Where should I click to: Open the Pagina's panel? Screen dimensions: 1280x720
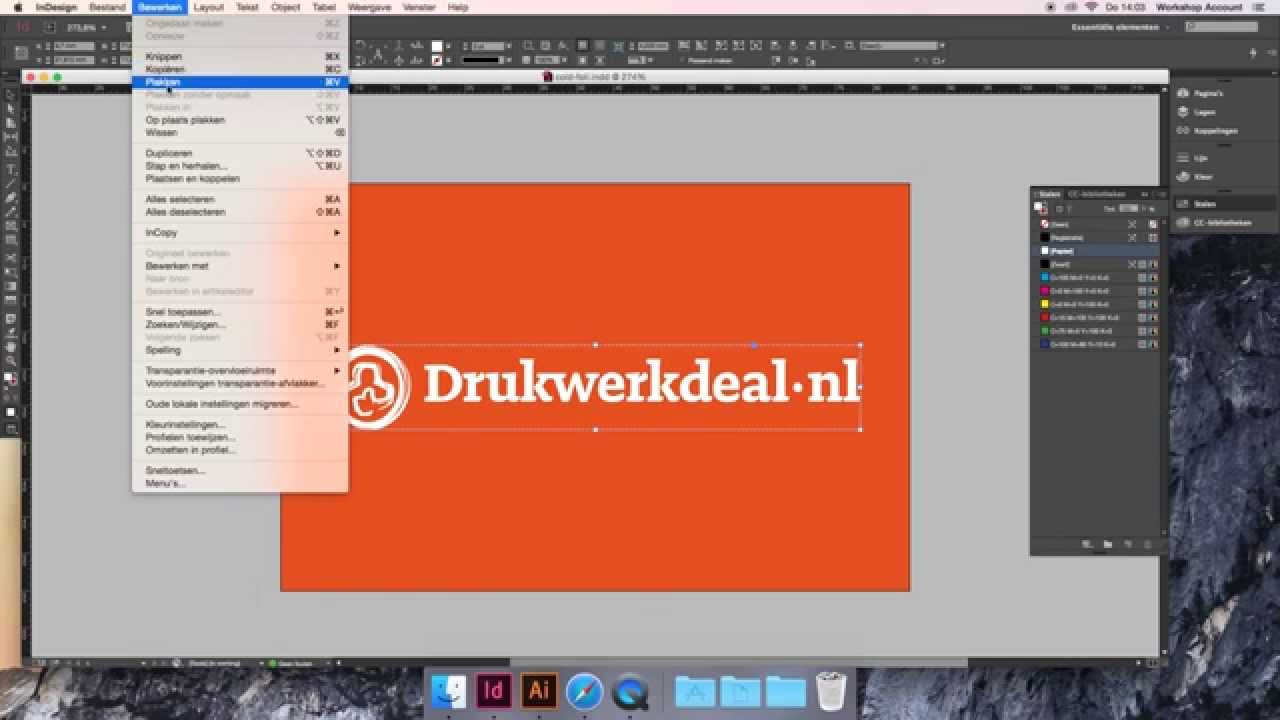tap(1208, 93)
